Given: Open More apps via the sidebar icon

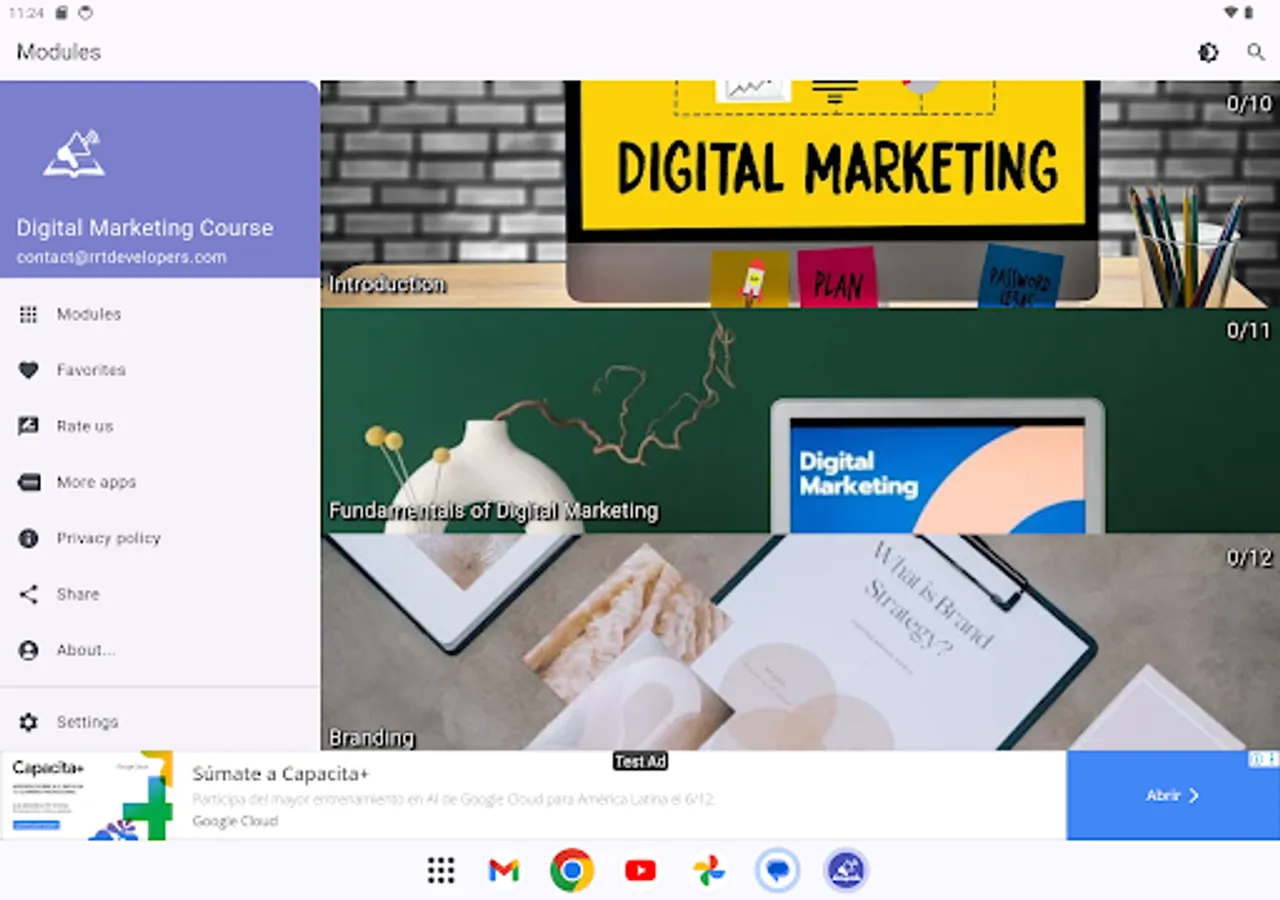Looking at the screenshot, I should tap(28, 482).
